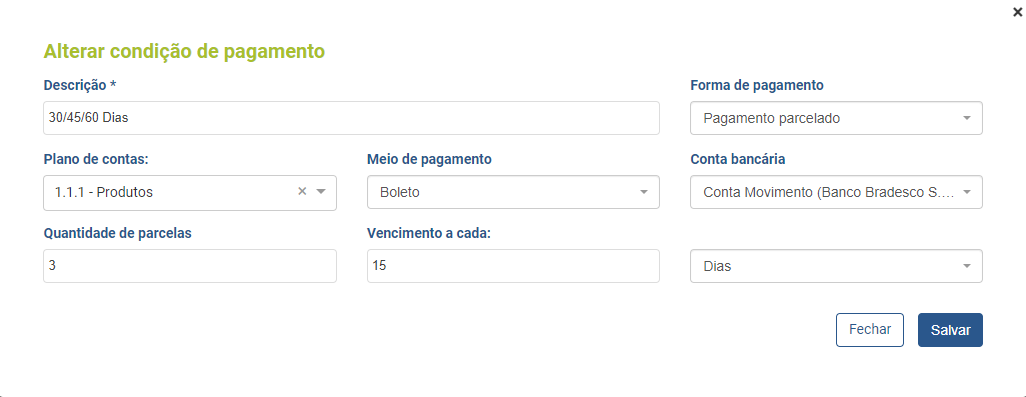
Task: Click Conta bancária dropdown arrow
Action: 966,192
